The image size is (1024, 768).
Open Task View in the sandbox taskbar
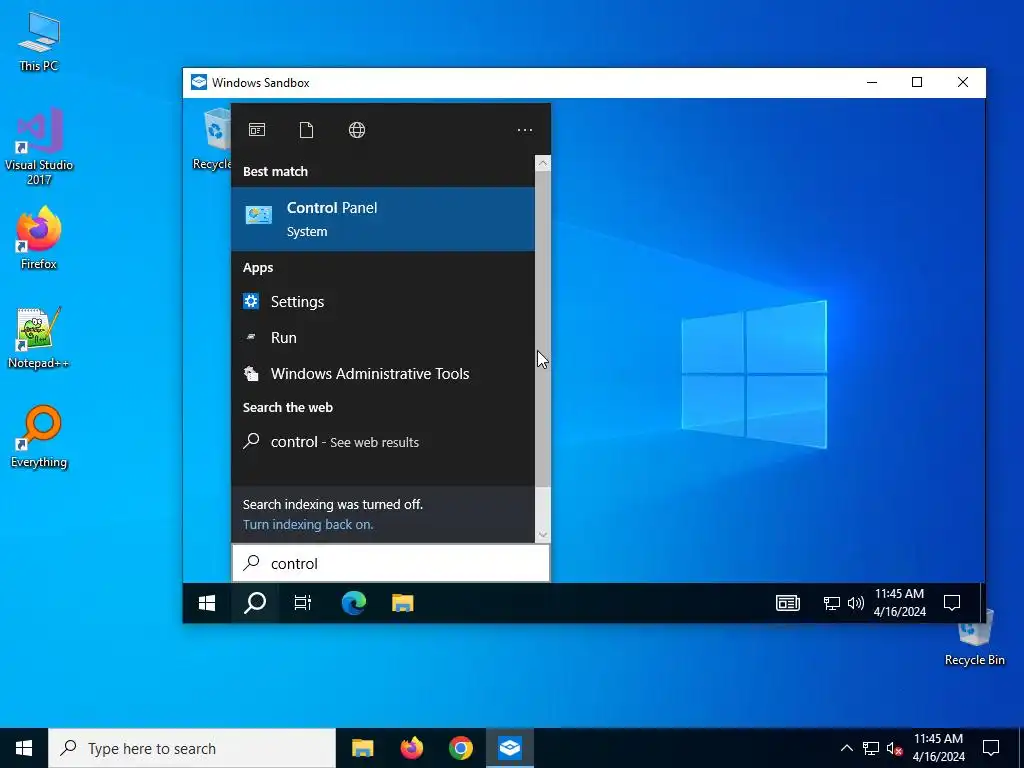click(302, 603)
